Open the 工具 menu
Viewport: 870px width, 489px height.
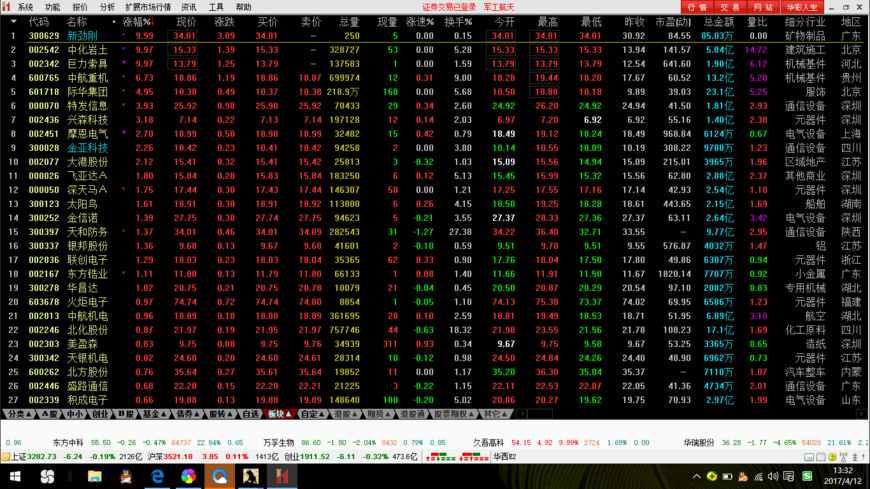(x=216, y=7)
